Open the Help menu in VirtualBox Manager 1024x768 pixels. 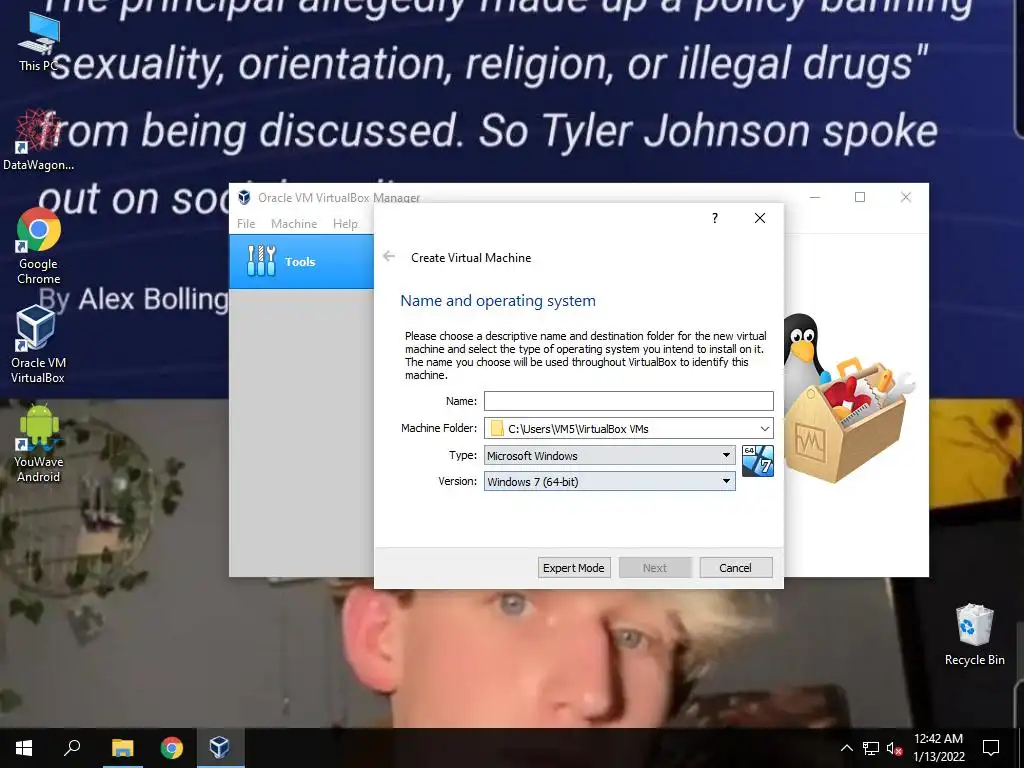click(x=345, y=223)
